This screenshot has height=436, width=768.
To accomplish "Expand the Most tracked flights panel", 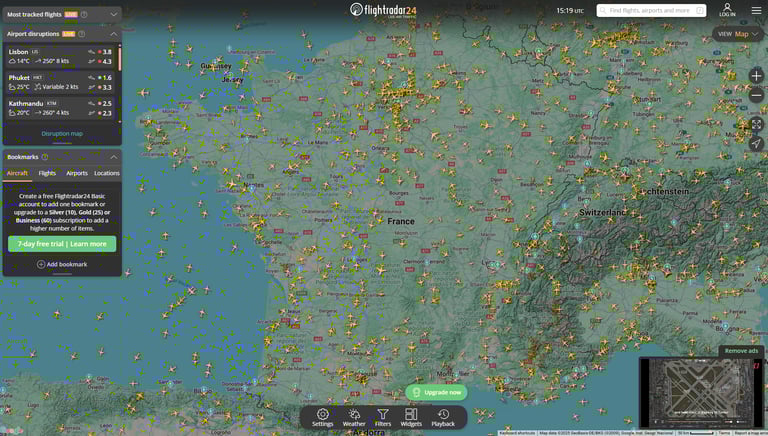I will click(x=114, y=15).
